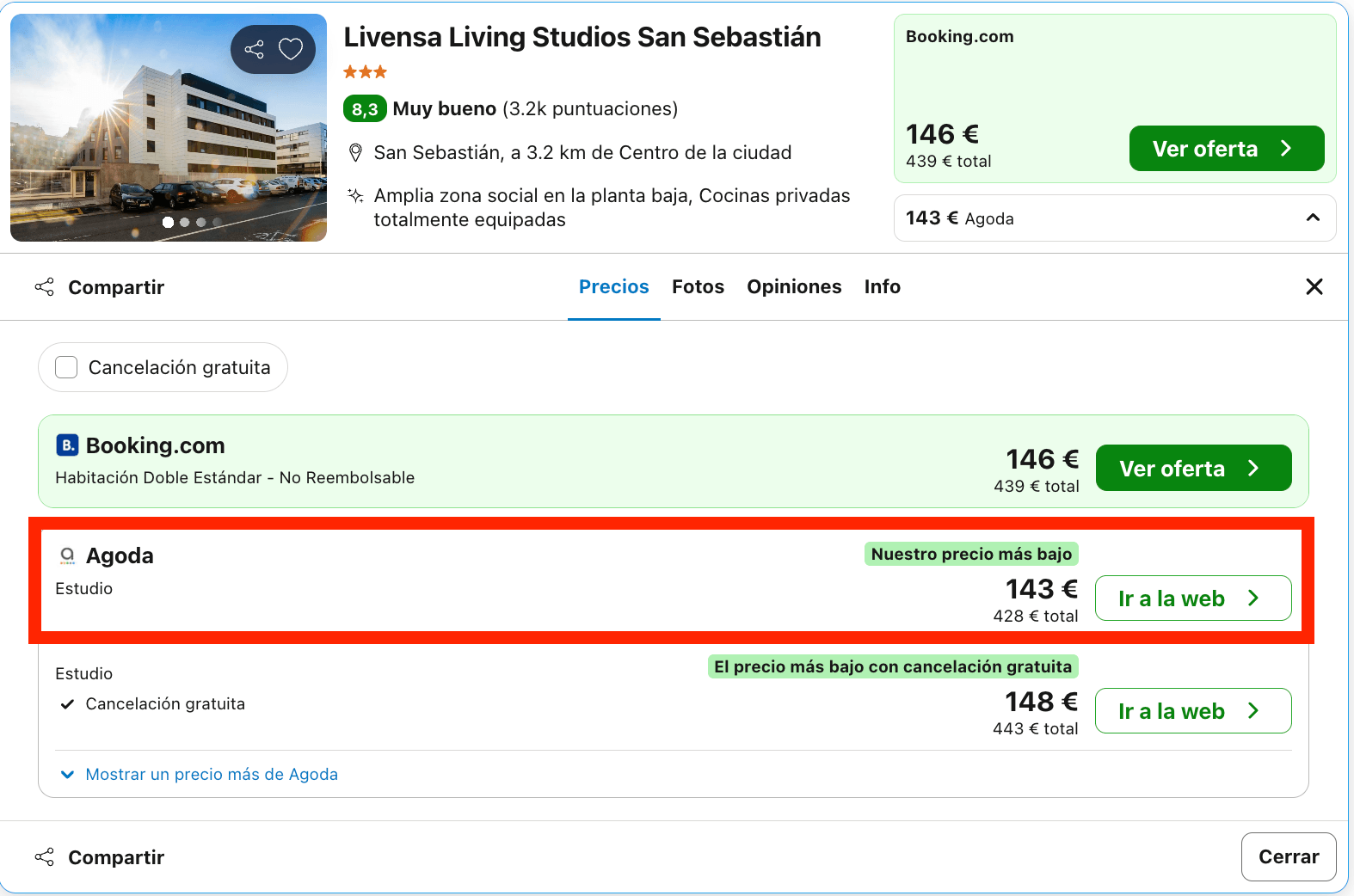Viewport: 1354px width, 896px height.
Task: Open the Opiniones tab
Action: click(x=794, y=286)
